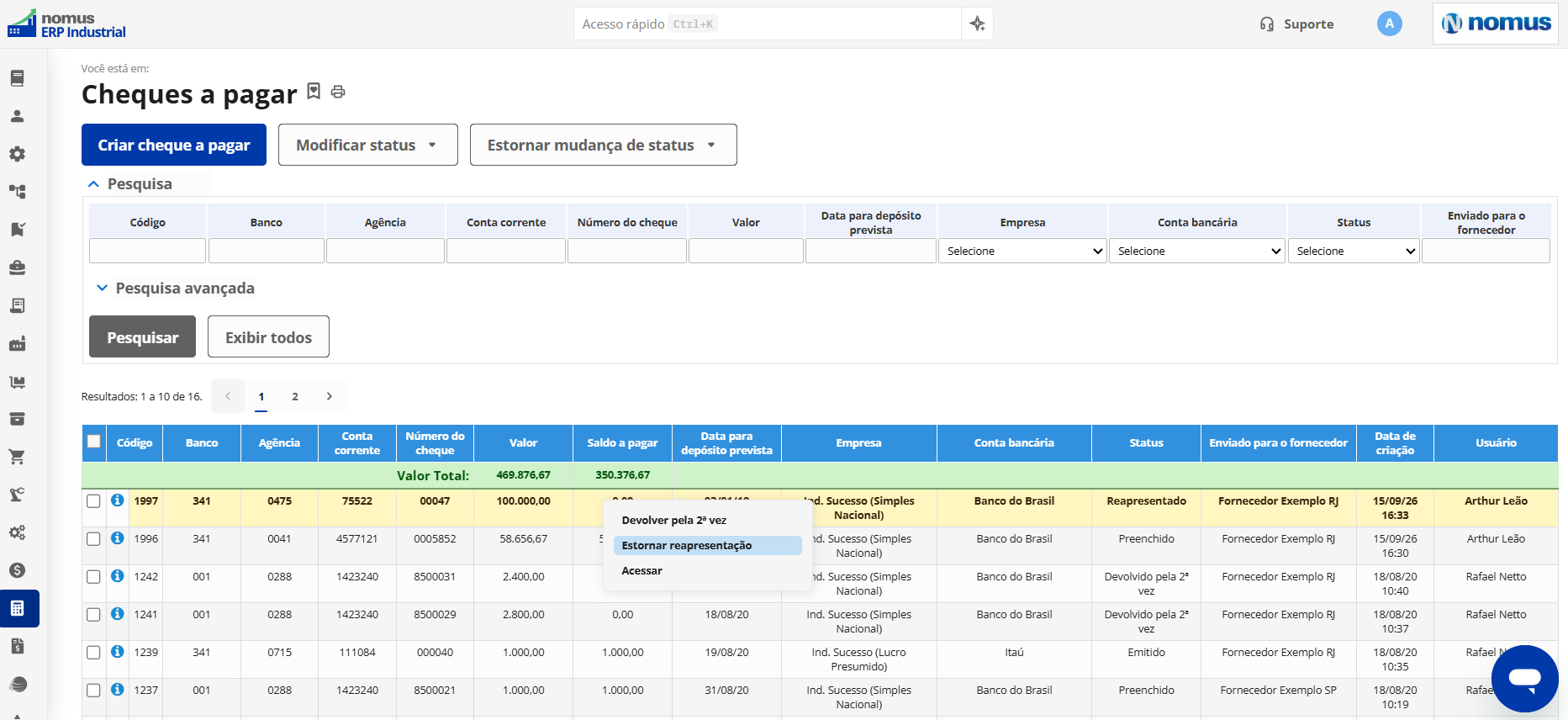The image size is (1568, 720).
Task: Expand the Pesquisa avançada section
Action: tap(176, 289)
